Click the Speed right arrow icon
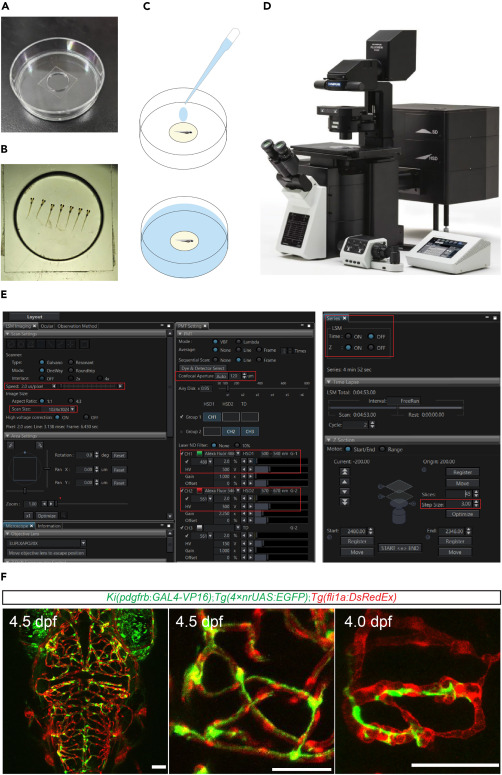The width and height of the screenshot is (502, 775). (x=120, y=386)
